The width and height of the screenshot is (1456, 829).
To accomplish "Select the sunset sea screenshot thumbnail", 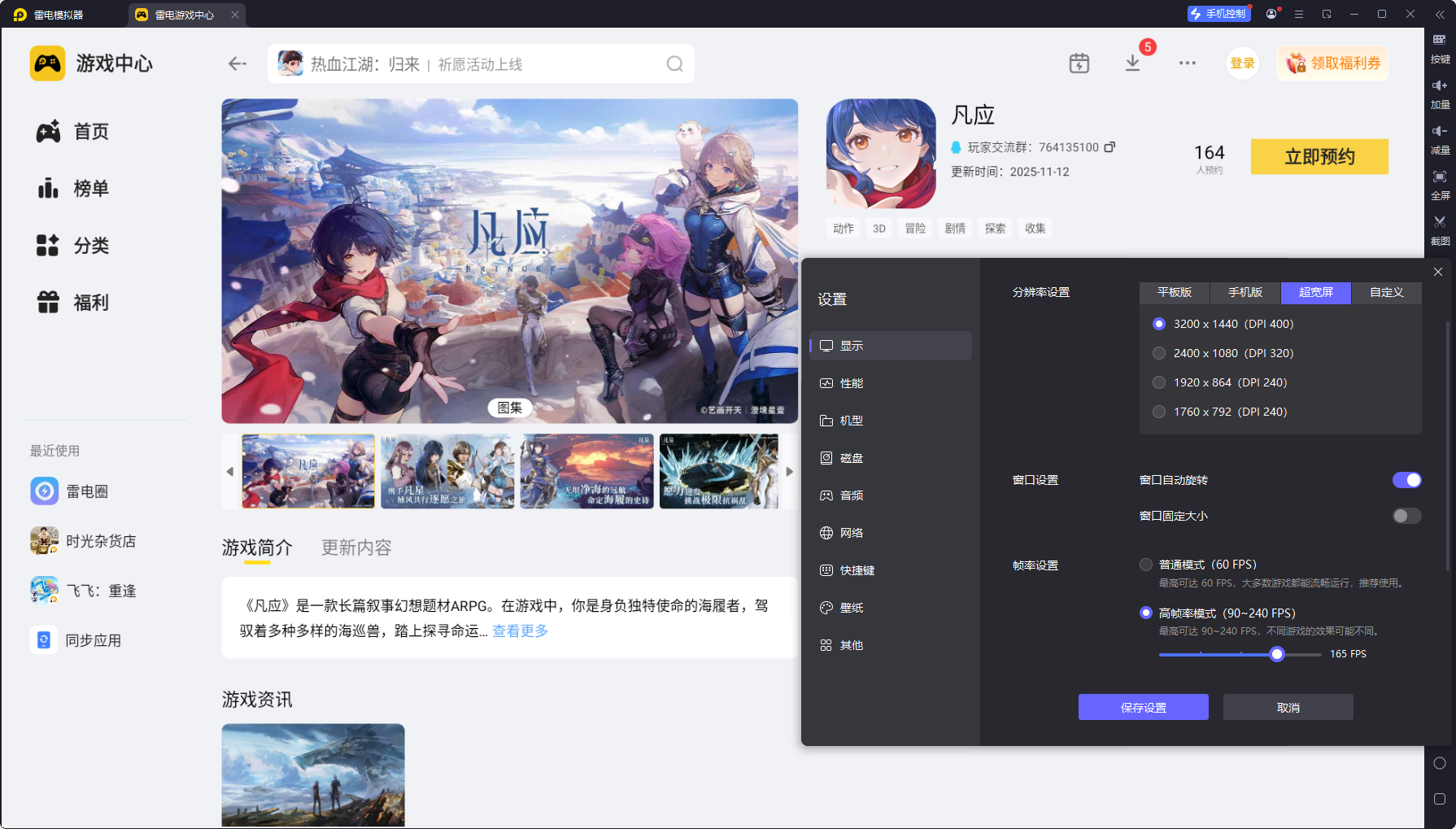I will pyautogui.click(x=586, y=472).
